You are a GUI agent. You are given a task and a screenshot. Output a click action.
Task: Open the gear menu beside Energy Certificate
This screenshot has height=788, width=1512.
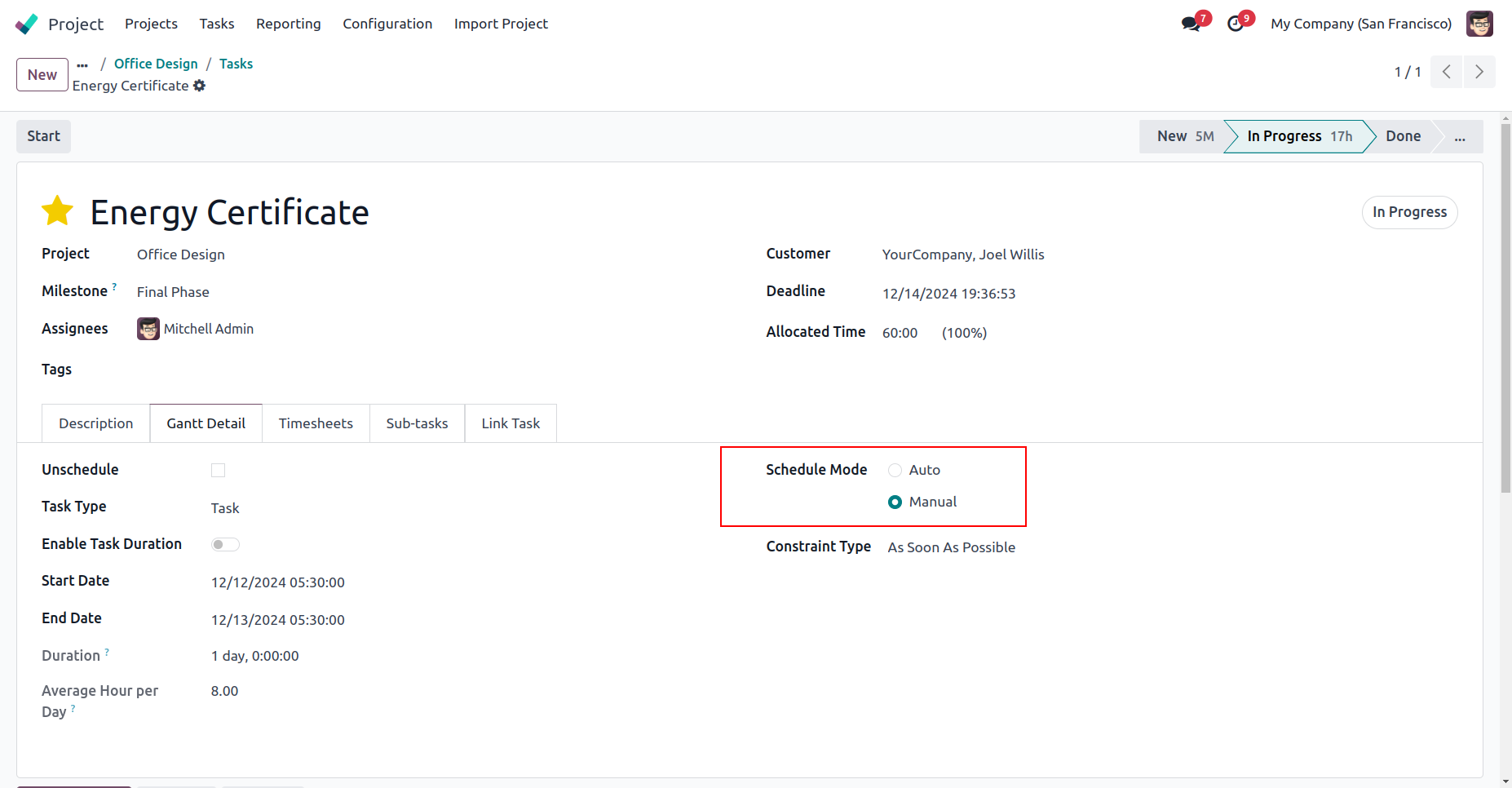[200, 86]
